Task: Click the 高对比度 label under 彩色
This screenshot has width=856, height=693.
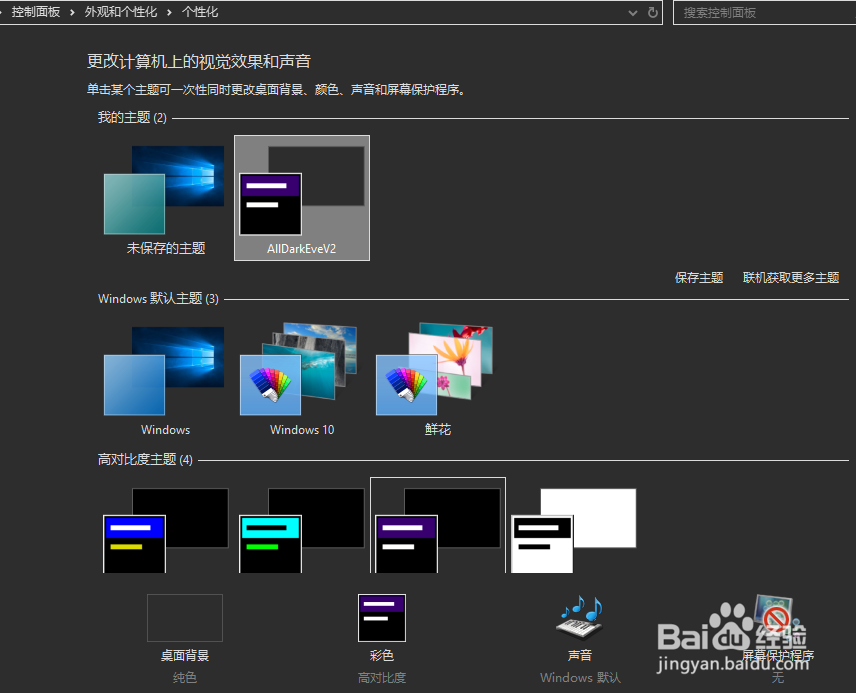Action: click(x=382, y=678)
